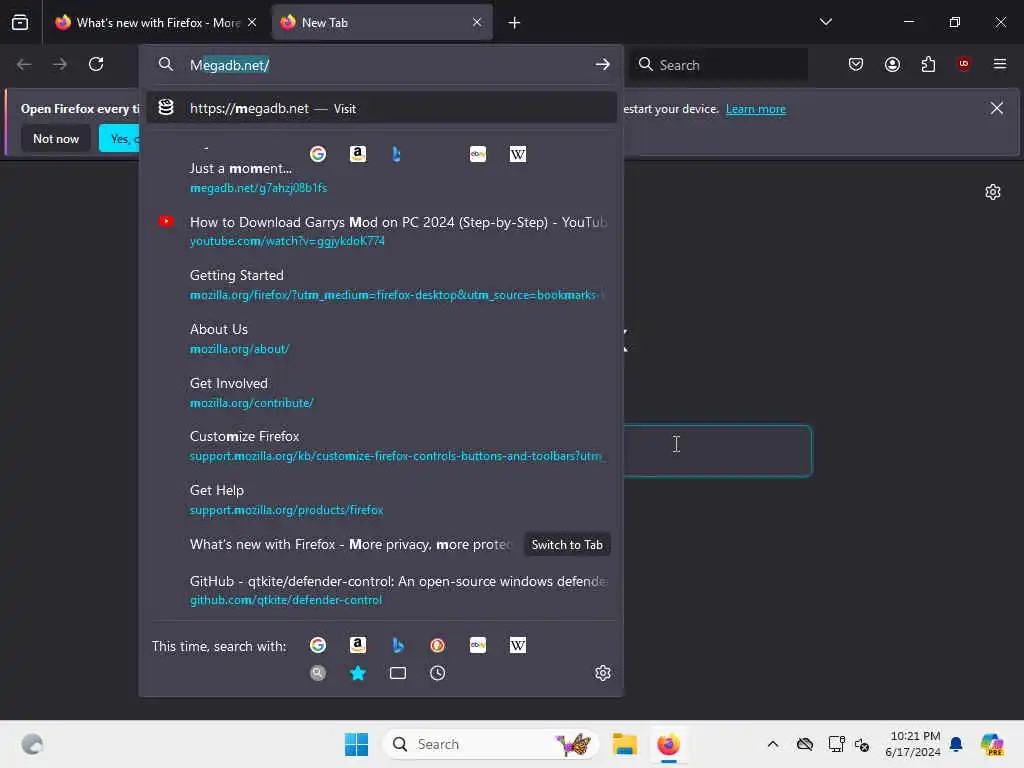Open Getting Started mozilla suggestion

381,285
